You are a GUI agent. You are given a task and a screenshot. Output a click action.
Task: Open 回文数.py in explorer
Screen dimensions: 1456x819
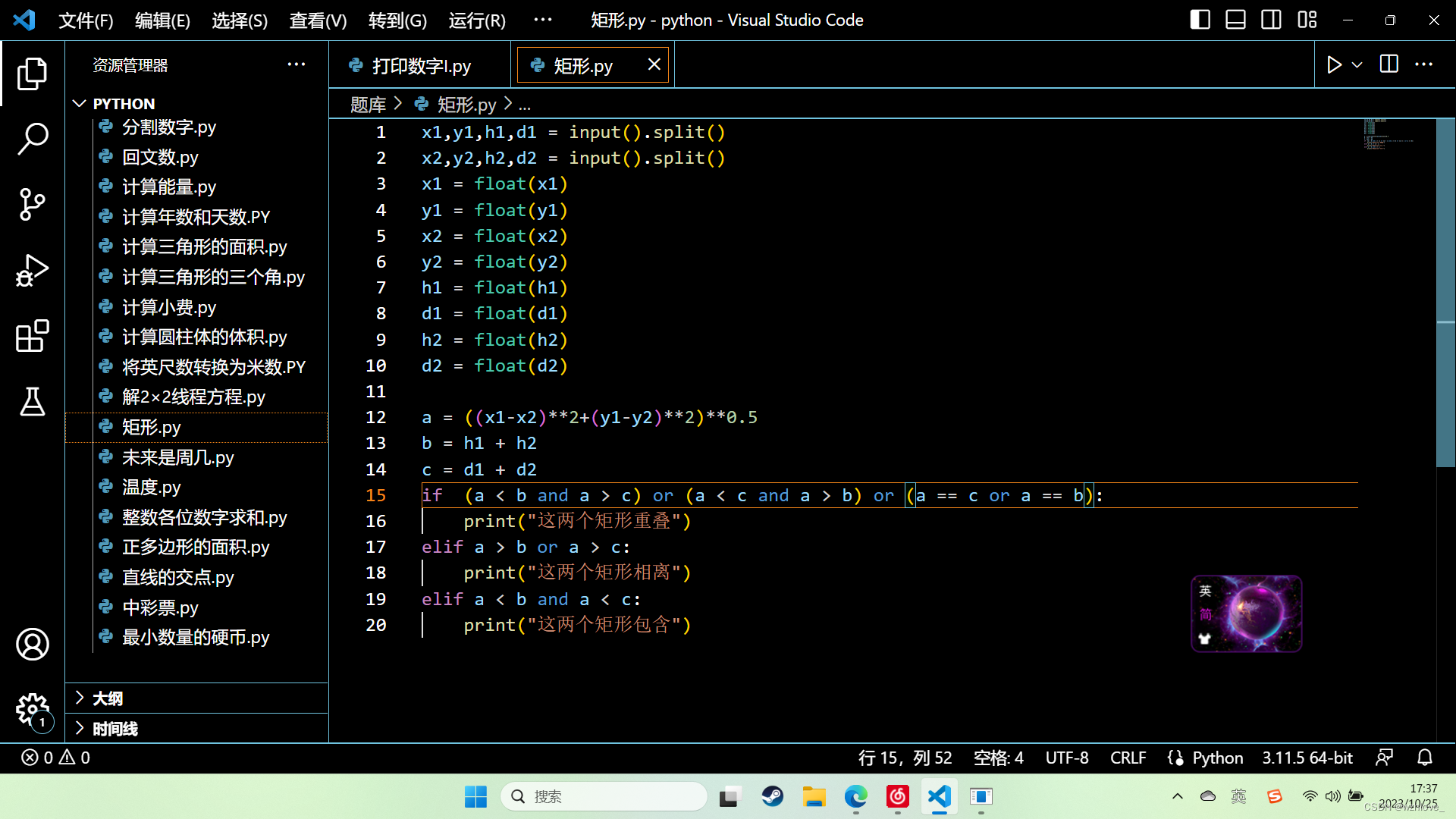[x=160, y=157]
